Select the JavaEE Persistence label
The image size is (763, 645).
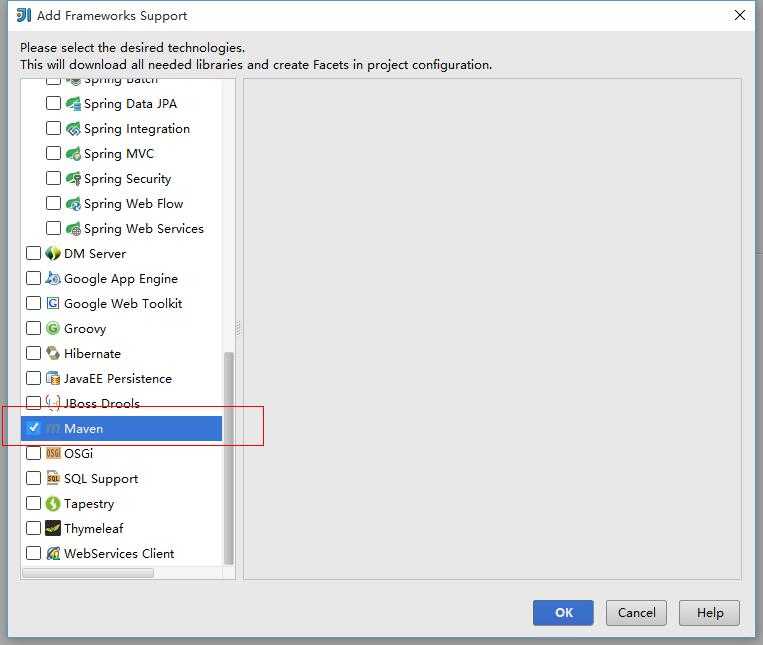(x=118, y=378)
